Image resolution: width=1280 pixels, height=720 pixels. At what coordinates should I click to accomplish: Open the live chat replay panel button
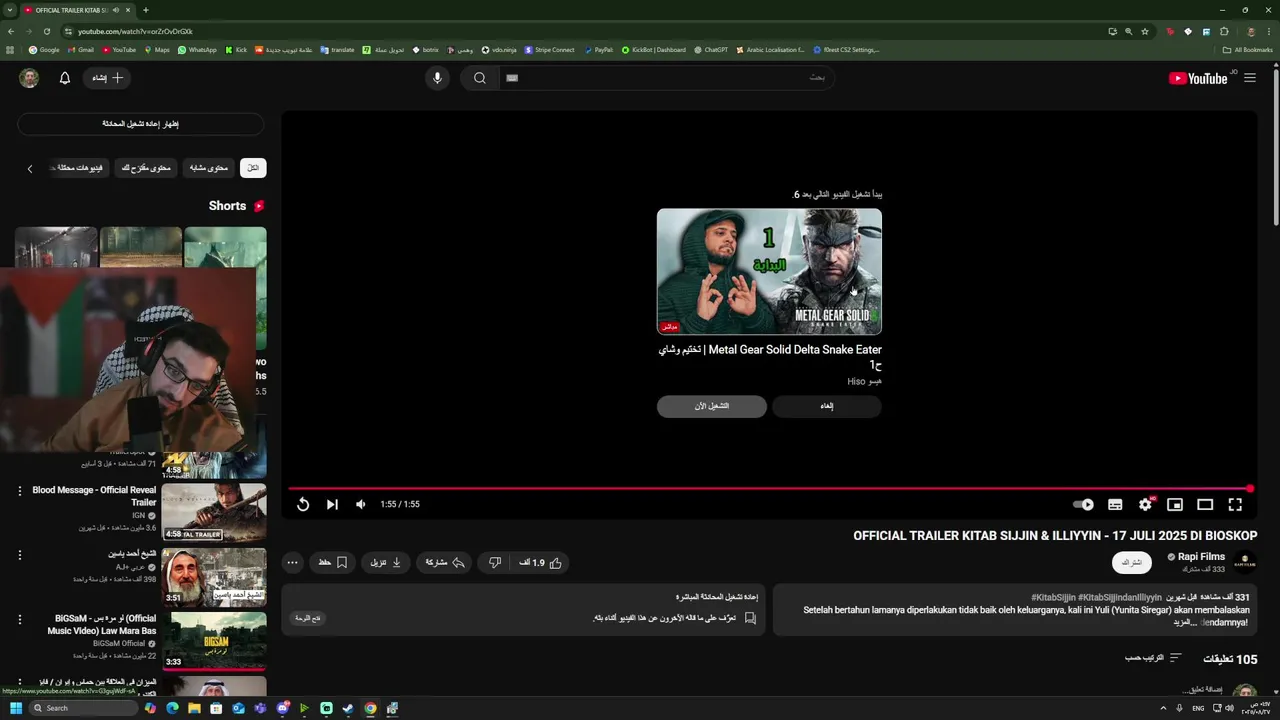point(308,618)
